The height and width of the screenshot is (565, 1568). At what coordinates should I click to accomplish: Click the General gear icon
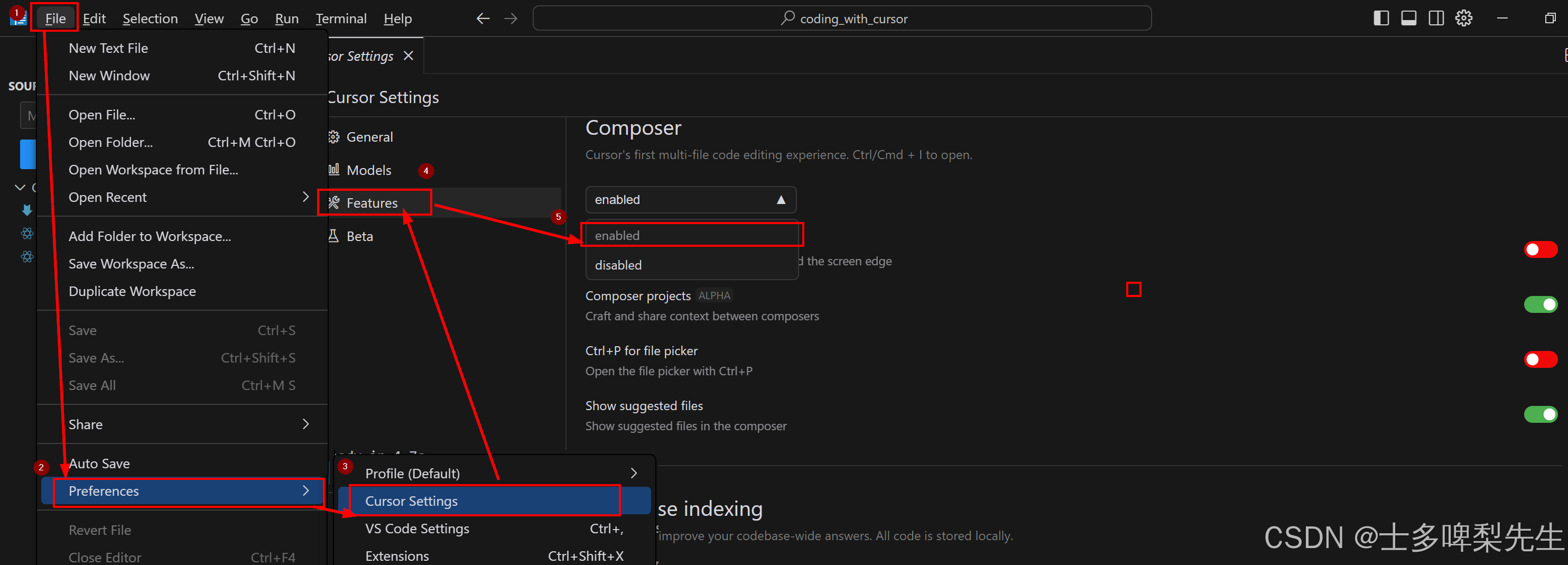[333, 137]
